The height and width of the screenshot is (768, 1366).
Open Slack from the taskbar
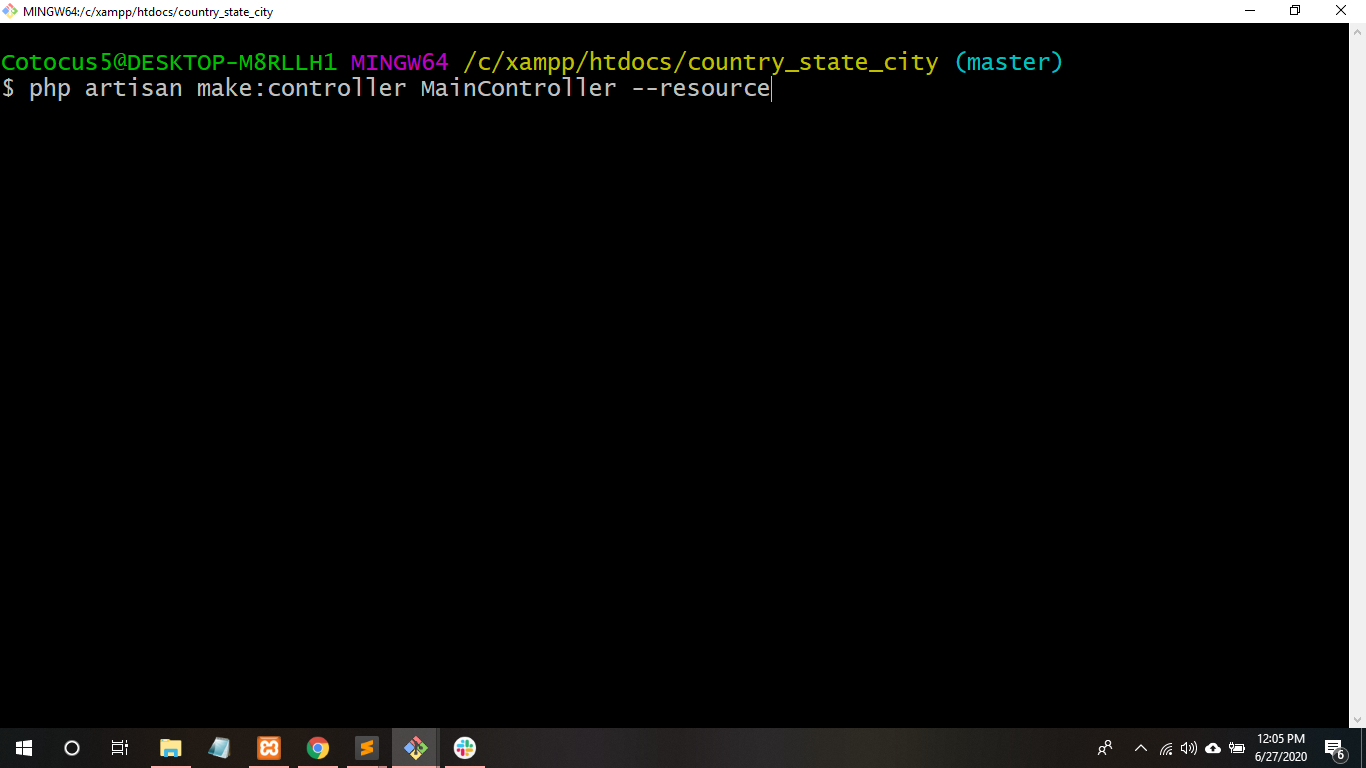(465, 748)
